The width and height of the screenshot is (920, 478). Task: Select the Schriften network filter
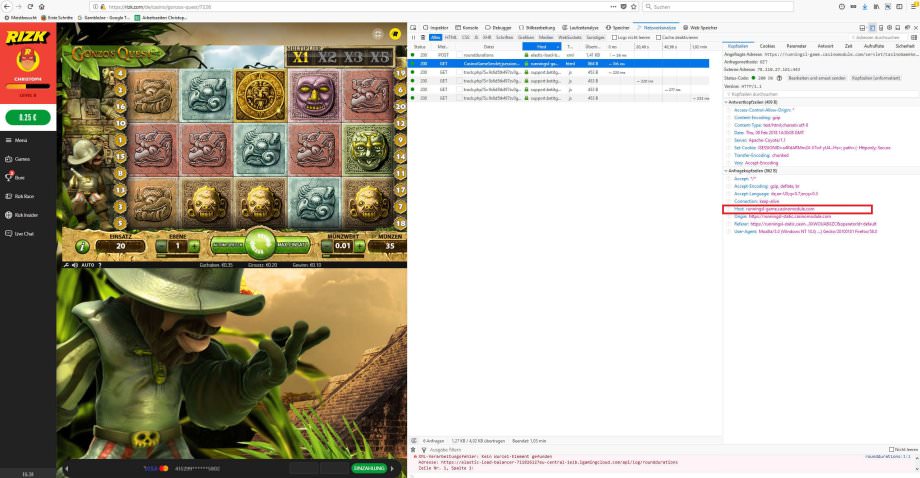tap(504, 37)
